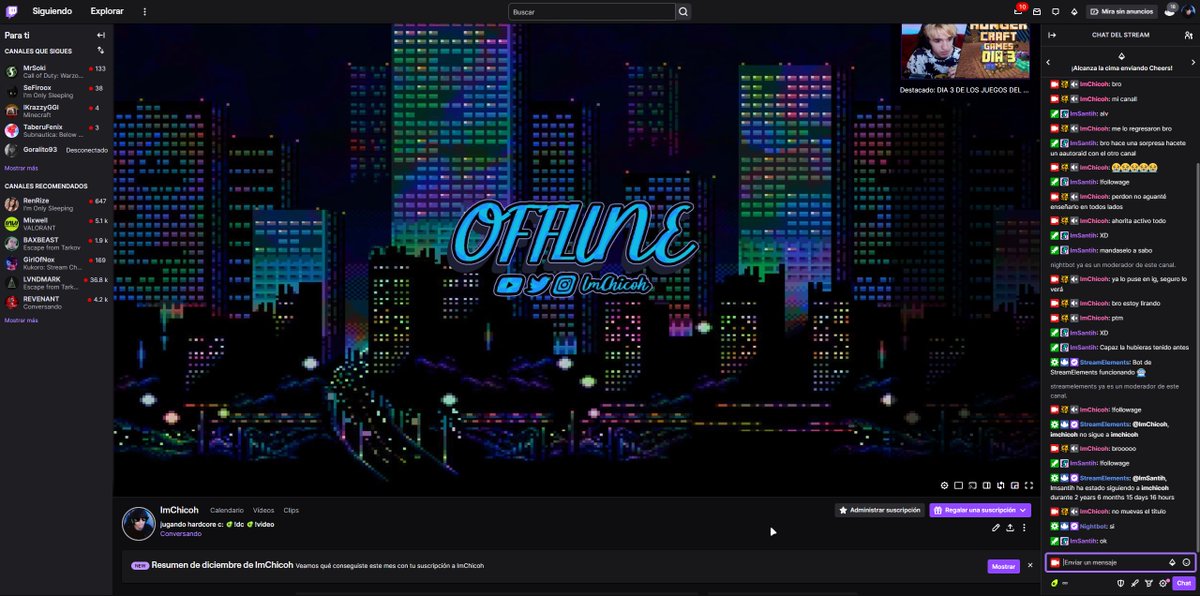Screen dimensions: 1200x596
Task: Open the three-dot menu beside Explorar
Action: pos(145,11)
